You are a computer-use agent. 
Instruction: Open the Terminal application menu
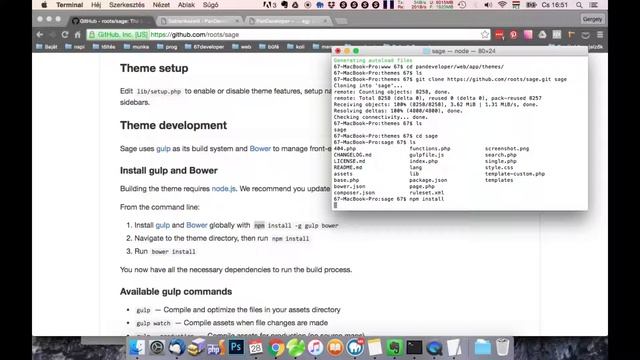69,5
